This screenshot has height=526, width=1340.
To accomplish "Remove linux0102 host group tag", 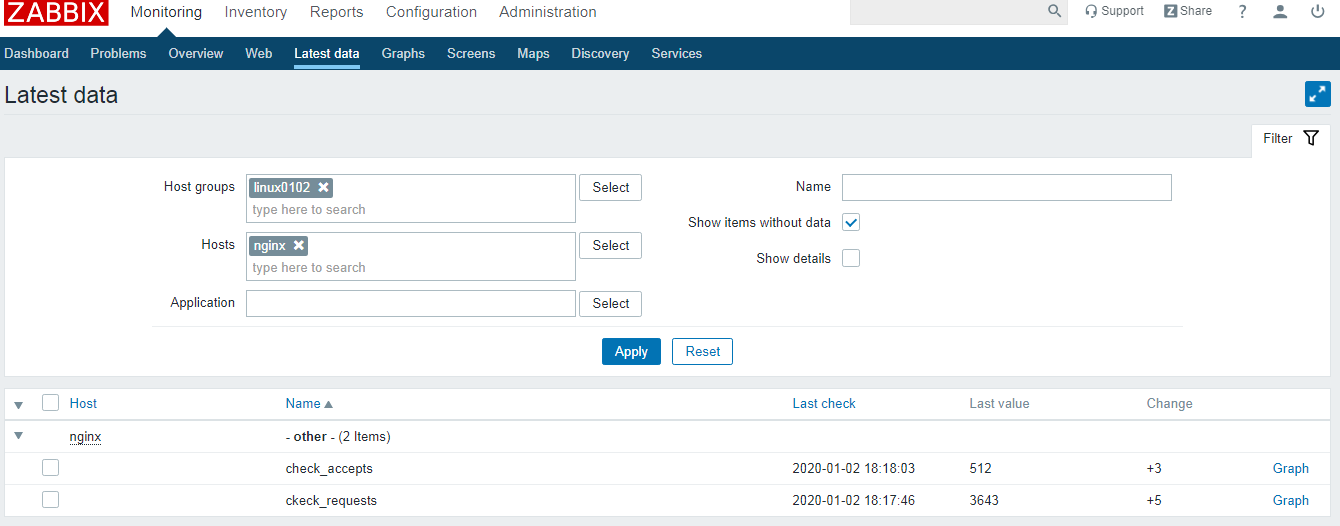I will point(323,187).
